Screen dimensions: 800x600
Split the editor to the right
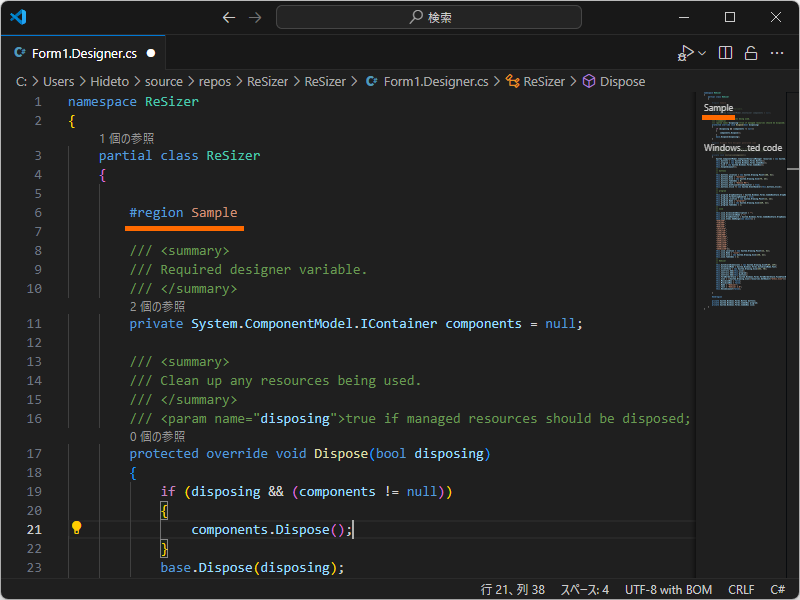pyautogui.click(x=726, y=53)
